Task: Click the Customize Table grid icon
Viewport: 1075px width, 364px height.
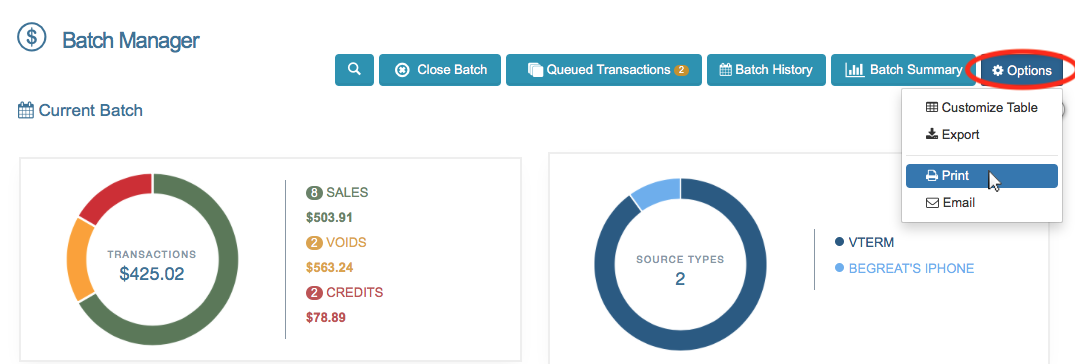Action: (932, 108)
